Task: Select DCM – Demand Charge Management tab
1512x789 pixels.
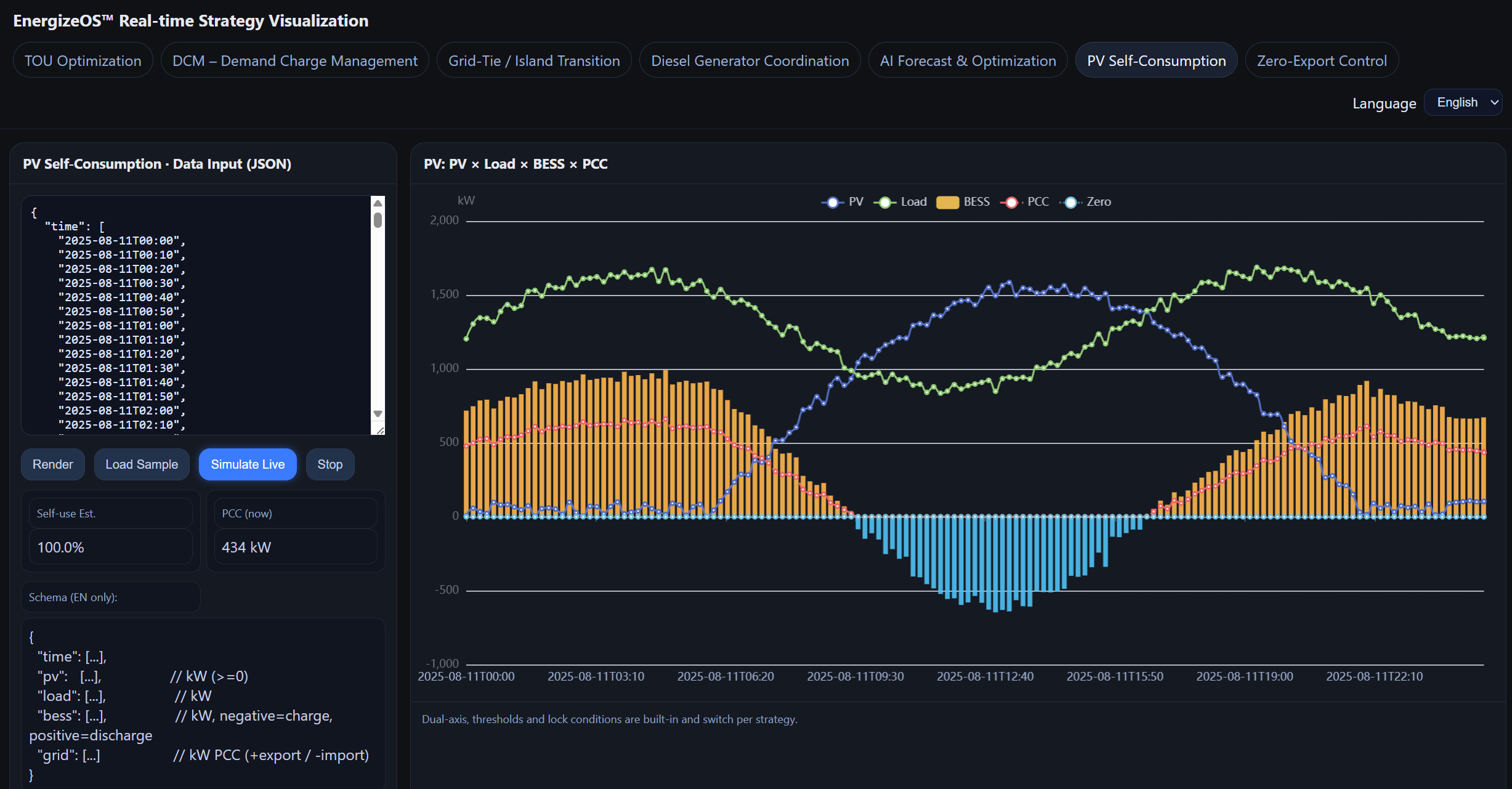Action: pos(294,60)
